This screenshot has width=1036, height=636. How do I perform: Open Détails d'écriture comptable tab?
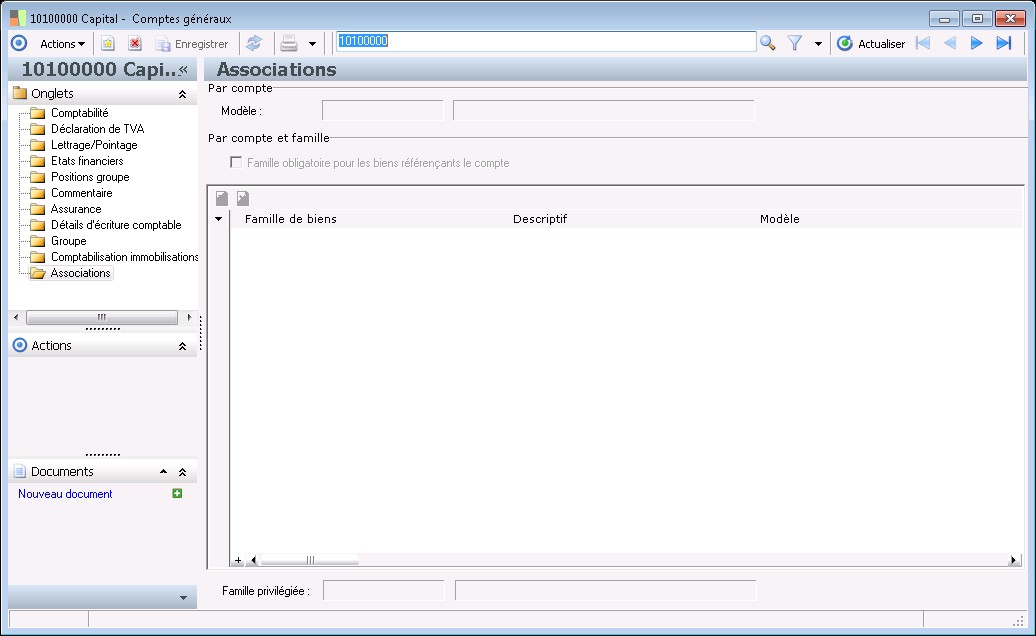116,225
